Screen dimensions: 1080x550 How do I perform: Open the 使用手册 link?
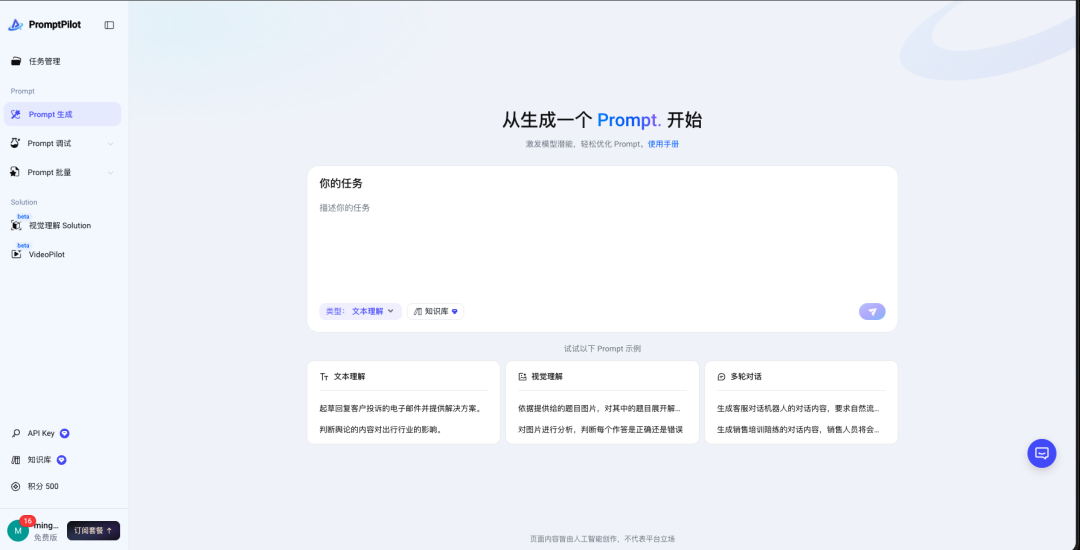663,145
